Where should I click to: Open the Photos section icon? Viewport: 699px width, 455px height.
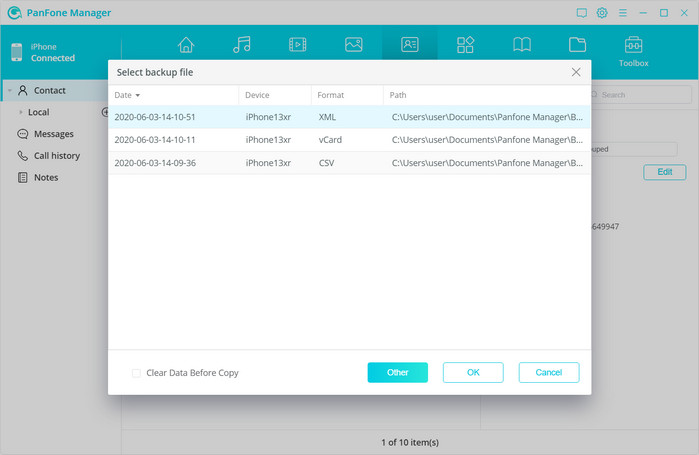click(x=354, y=45)
